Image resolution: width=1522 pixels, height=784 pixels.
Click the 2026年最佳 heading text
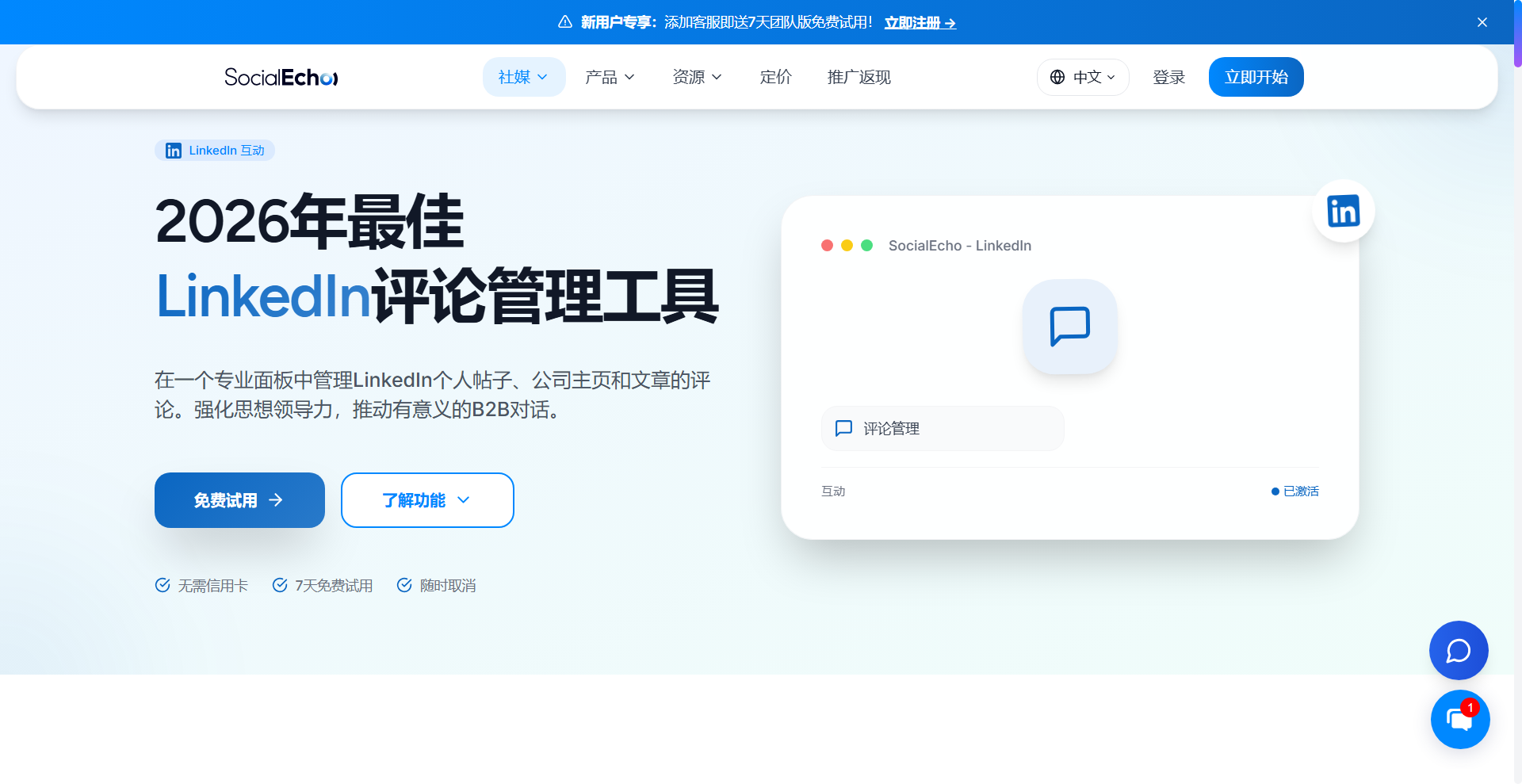[x=309, y=221]
